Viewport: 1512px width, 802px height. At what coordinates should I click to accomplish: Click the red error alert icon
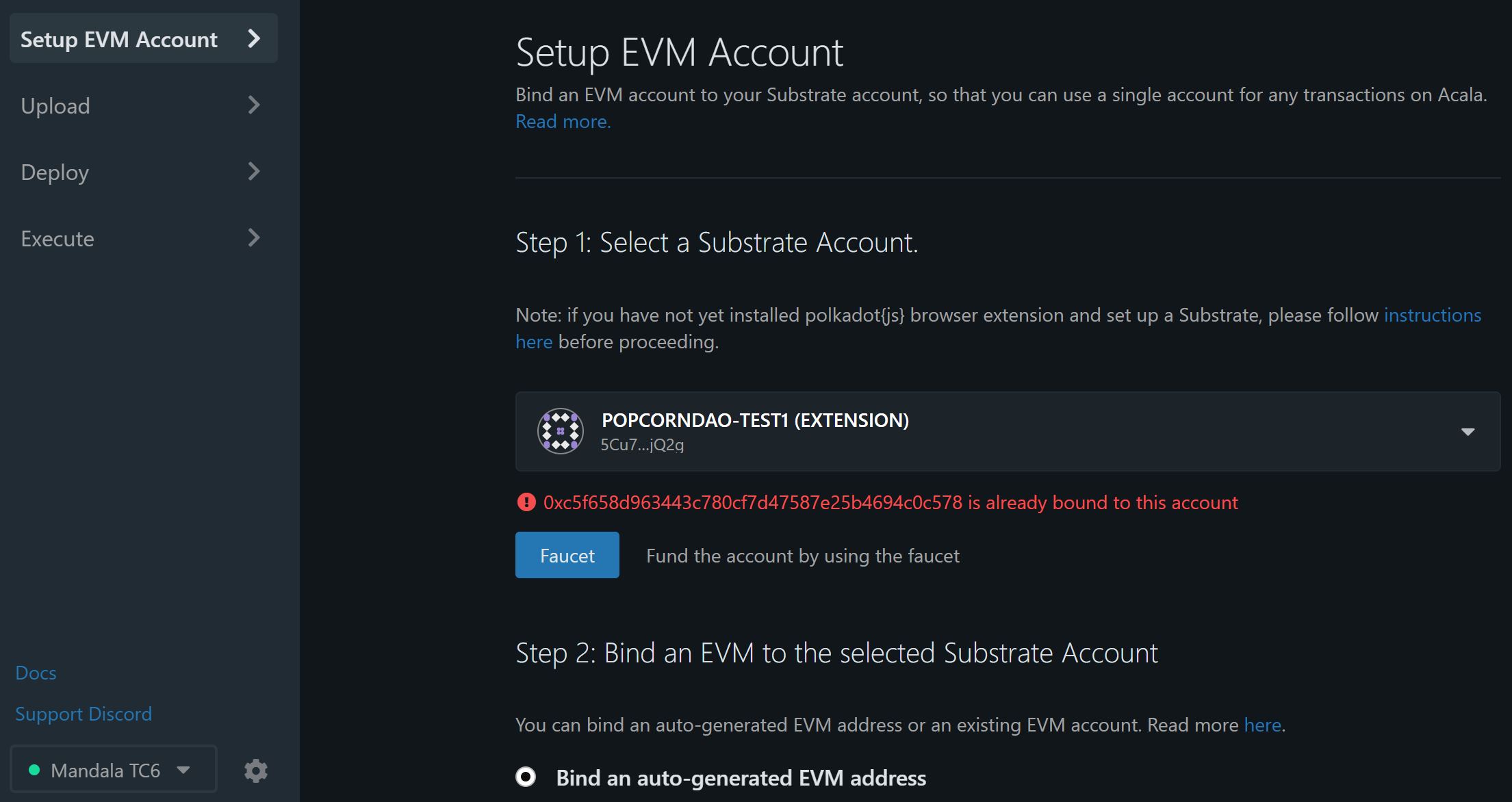[x=526, y=502]
